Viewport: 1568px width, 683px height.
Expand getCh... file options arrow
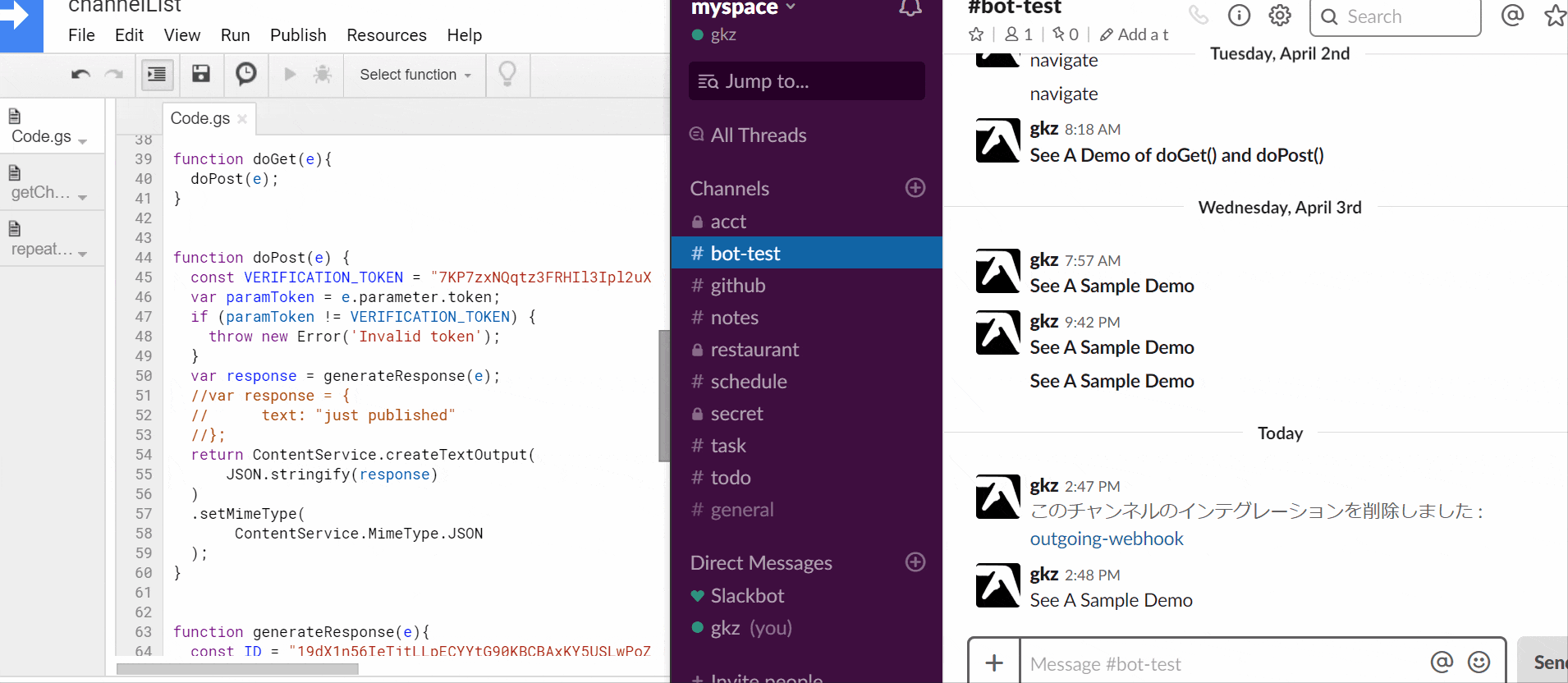pos(83,198)
